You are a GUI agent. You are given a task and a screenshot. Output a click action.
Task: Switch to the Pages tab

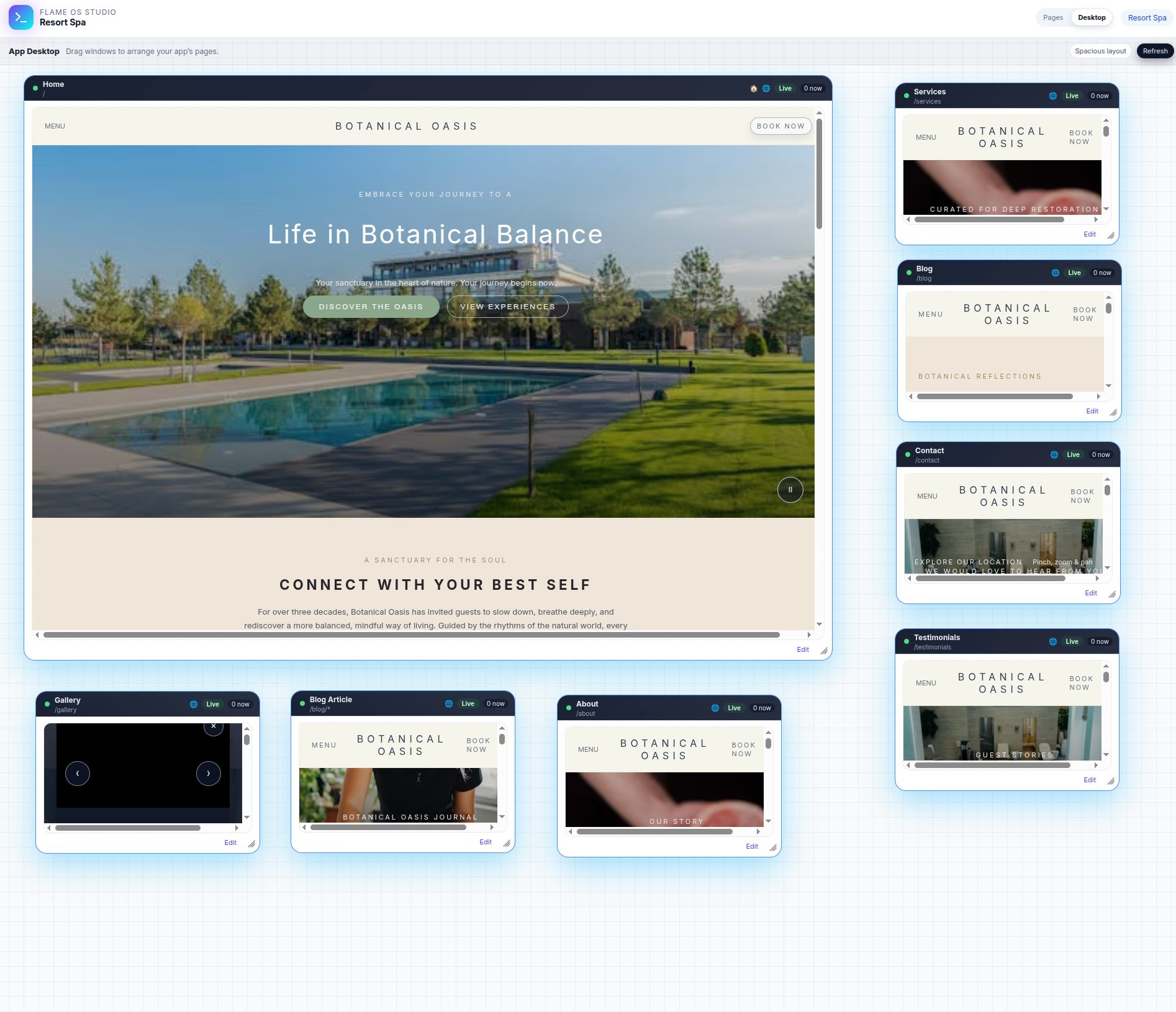click(1052, 18)
